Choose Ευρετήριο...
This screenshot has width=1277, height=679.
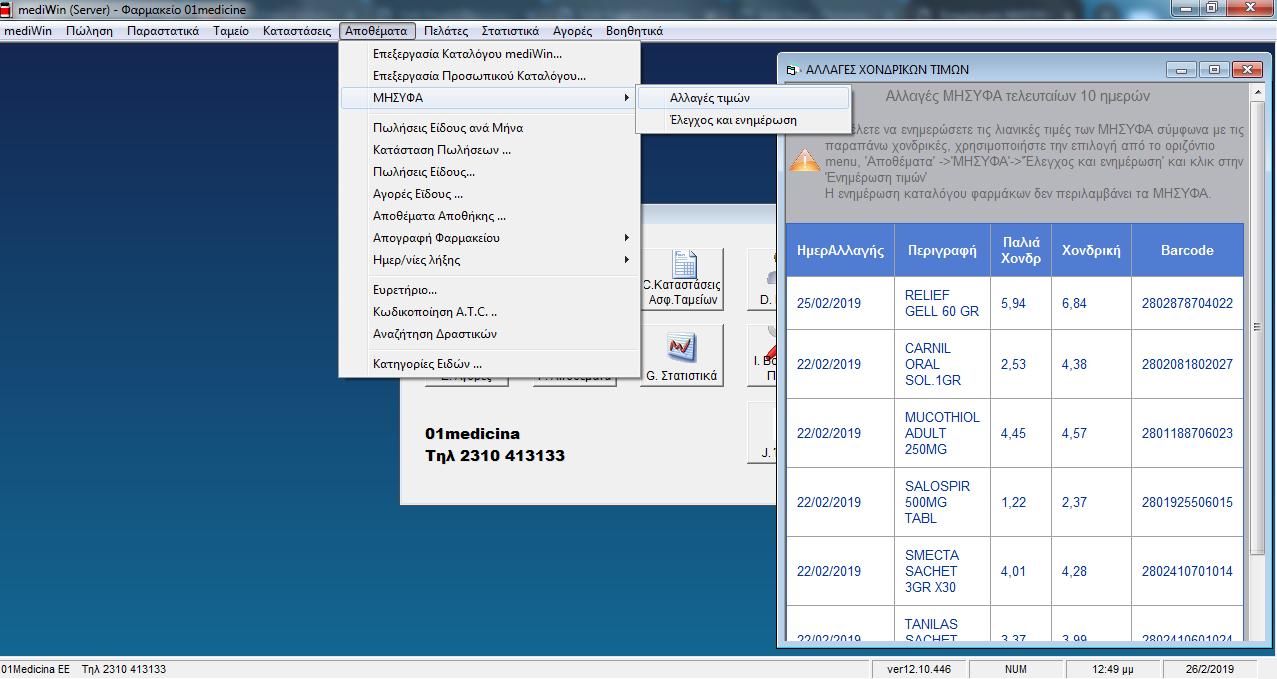490,290
